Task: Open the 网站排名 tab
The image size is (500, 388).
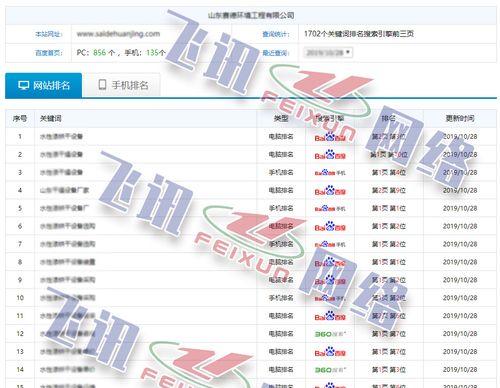Action: coord(44,85)
